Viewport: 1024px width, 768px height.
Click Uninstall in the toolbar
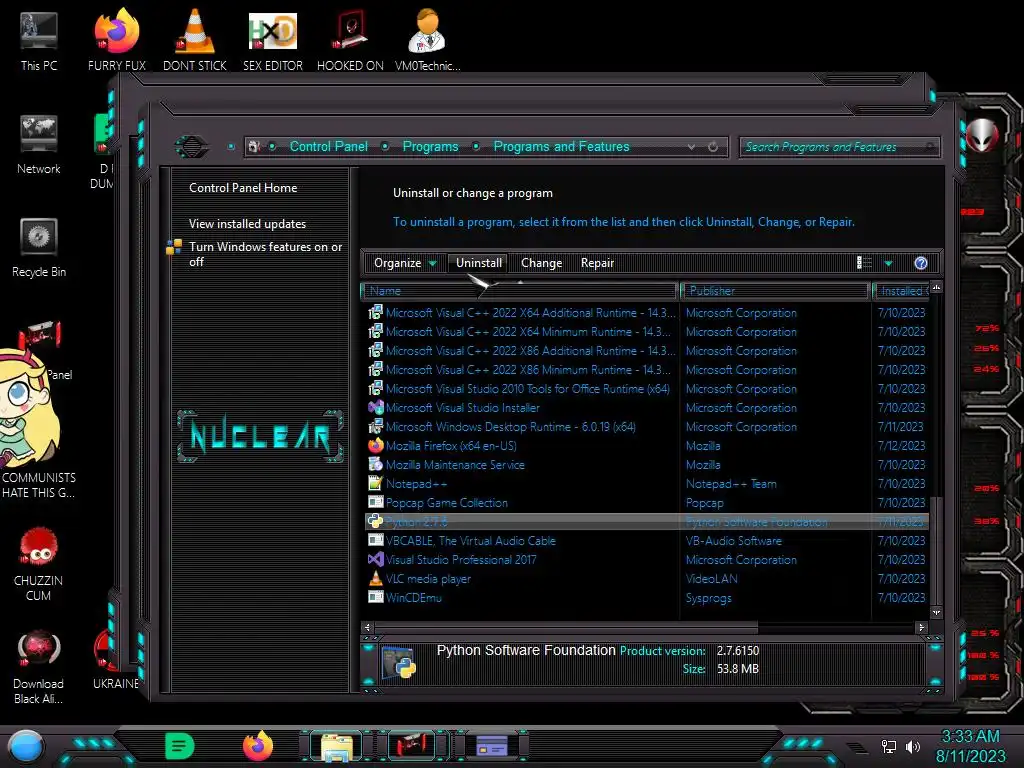479,263
